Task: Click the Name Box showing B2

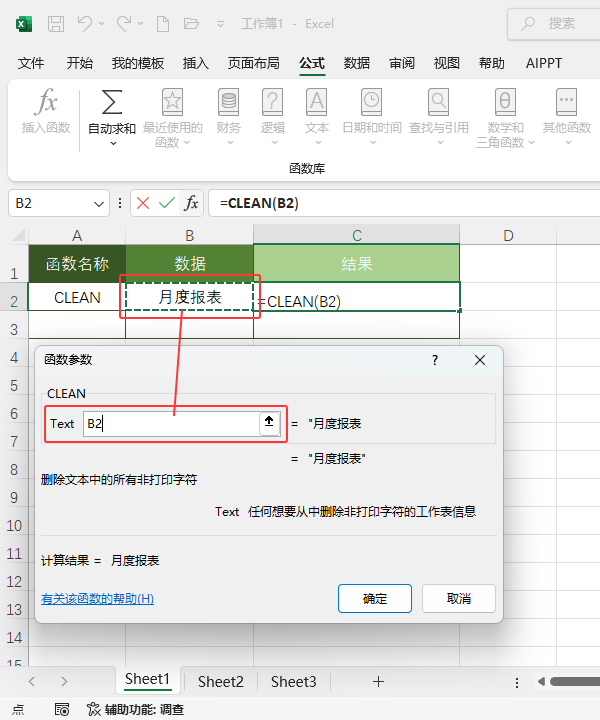Action: click(51, 203)
